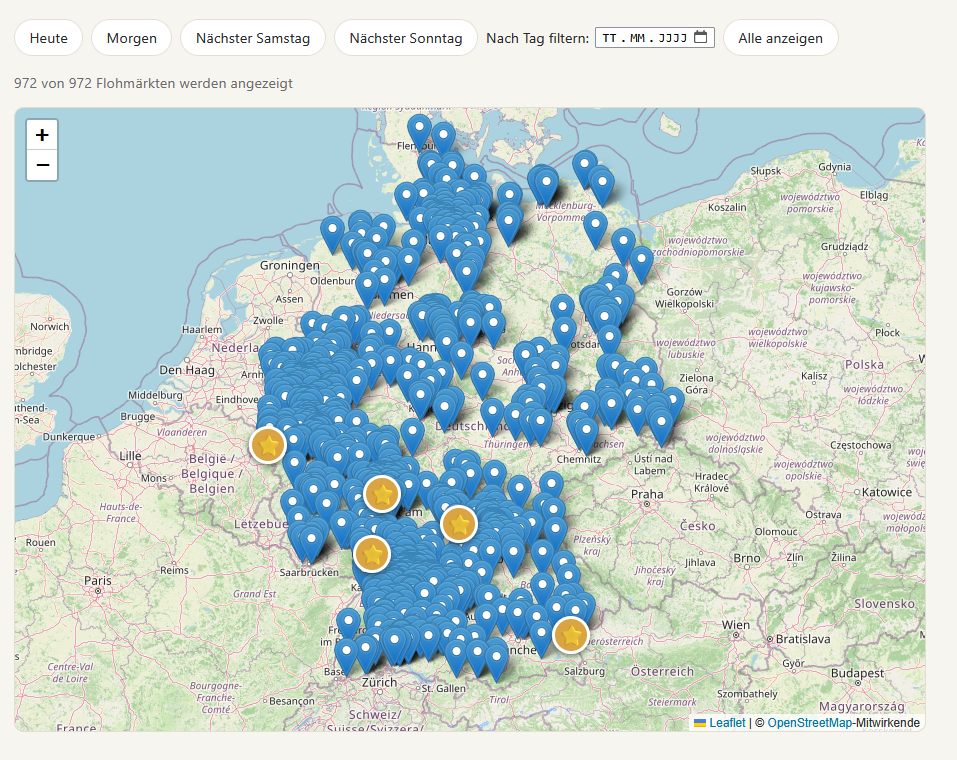Select lone blue marker west of Oldenburg cluster
957x760 pixels.
(x=332, y=234)
